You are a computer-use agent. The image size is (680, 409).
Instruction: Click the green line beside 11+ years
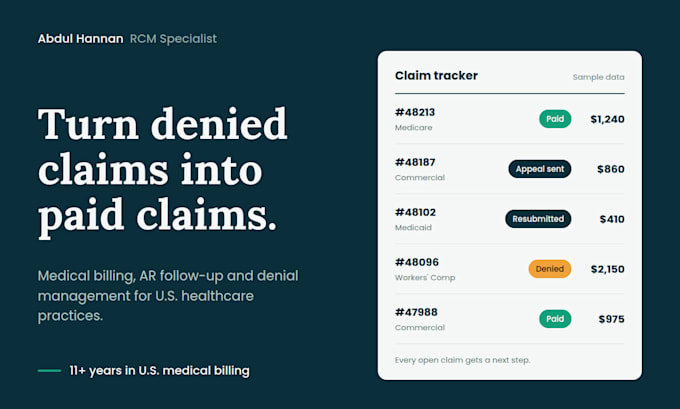coord(49,370)
